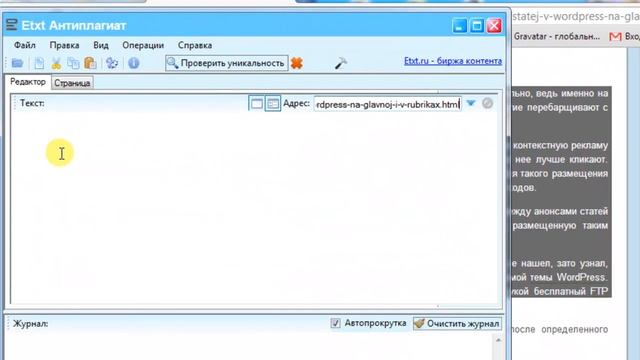
Task: Click the Адрес URL input field
Action: click(x=388, y=104)
